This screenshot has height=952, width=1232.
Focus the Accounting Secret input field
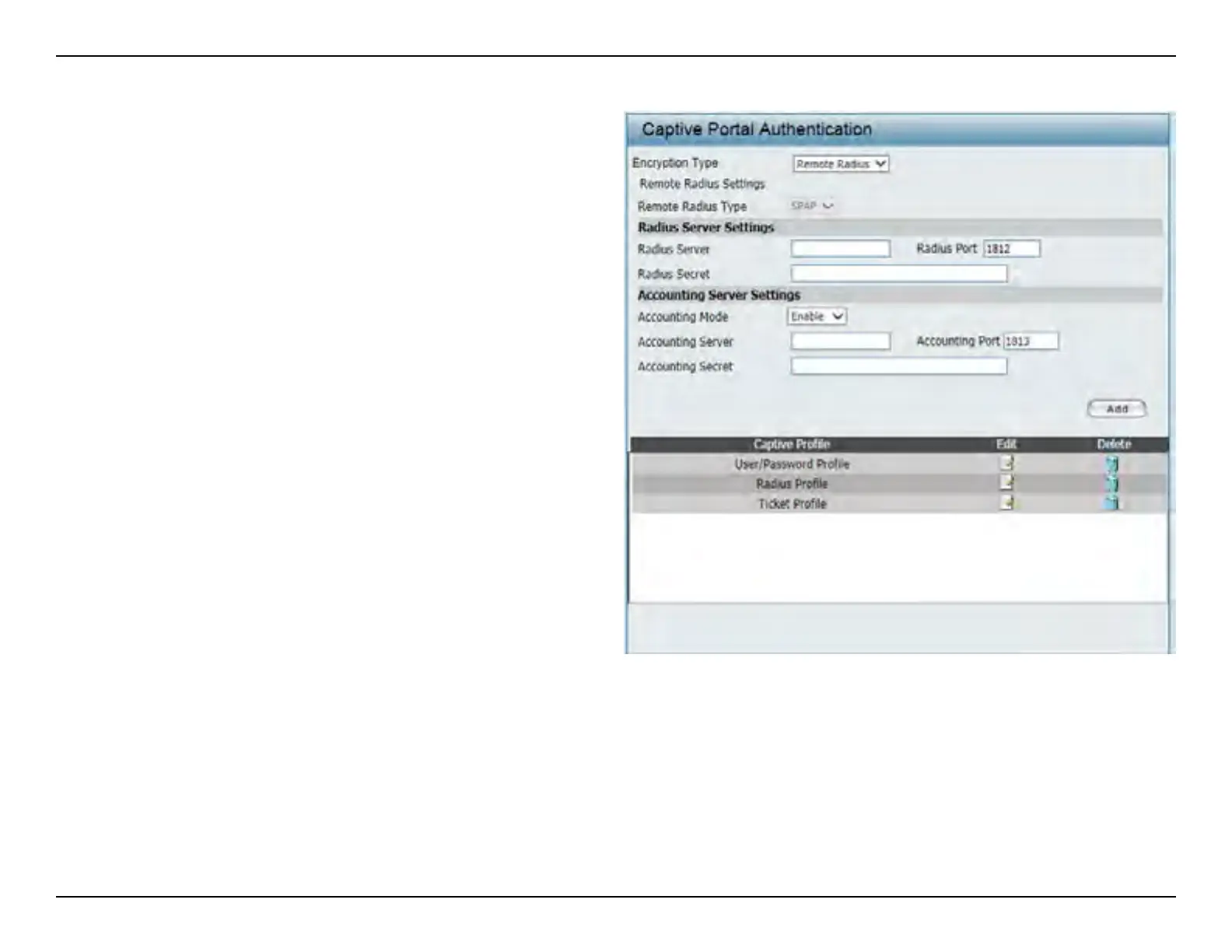[x=899, y=366]
